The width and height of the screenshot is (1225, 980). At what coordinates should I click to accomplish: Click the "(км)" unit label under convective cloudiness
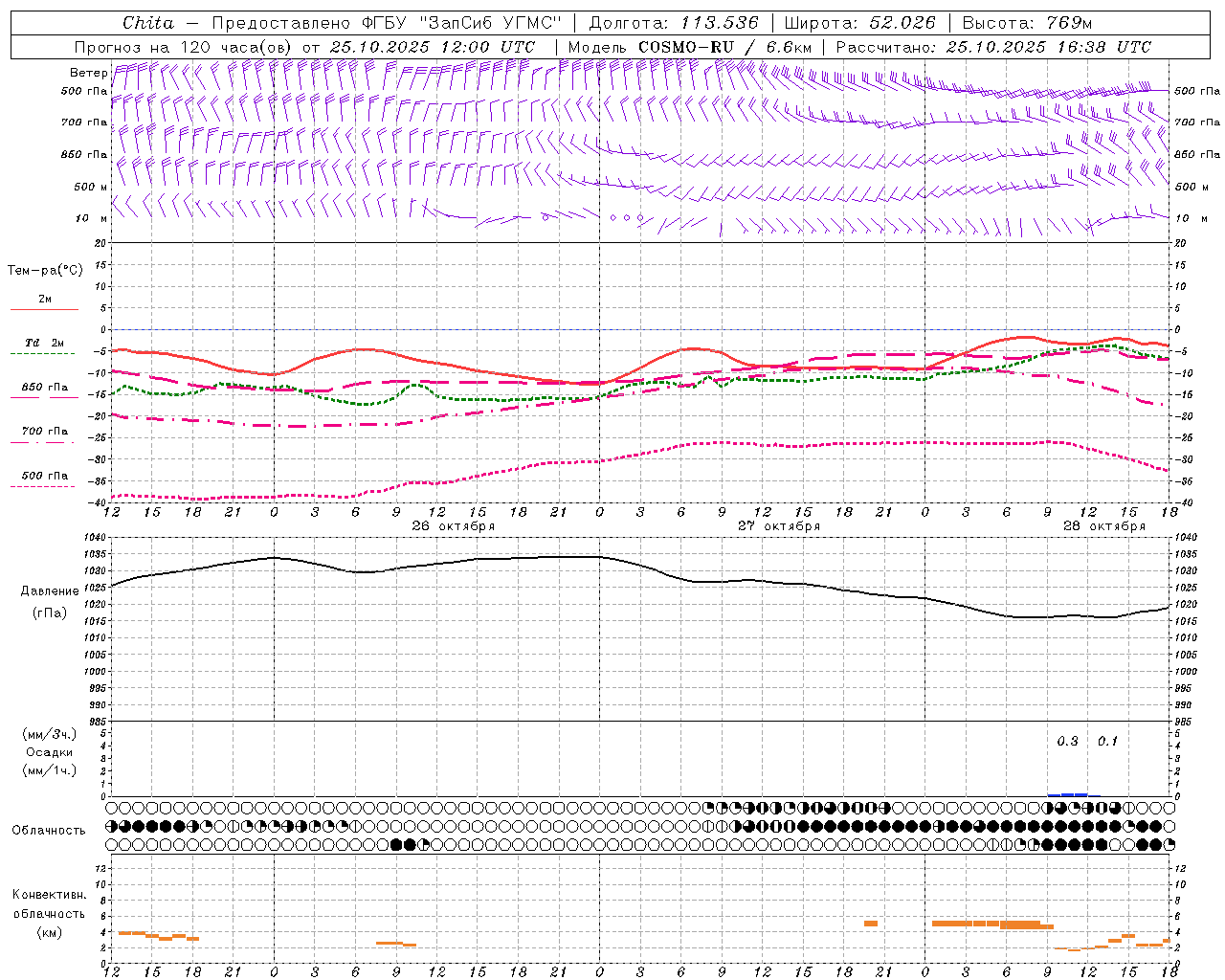click(x=50, y=932)
